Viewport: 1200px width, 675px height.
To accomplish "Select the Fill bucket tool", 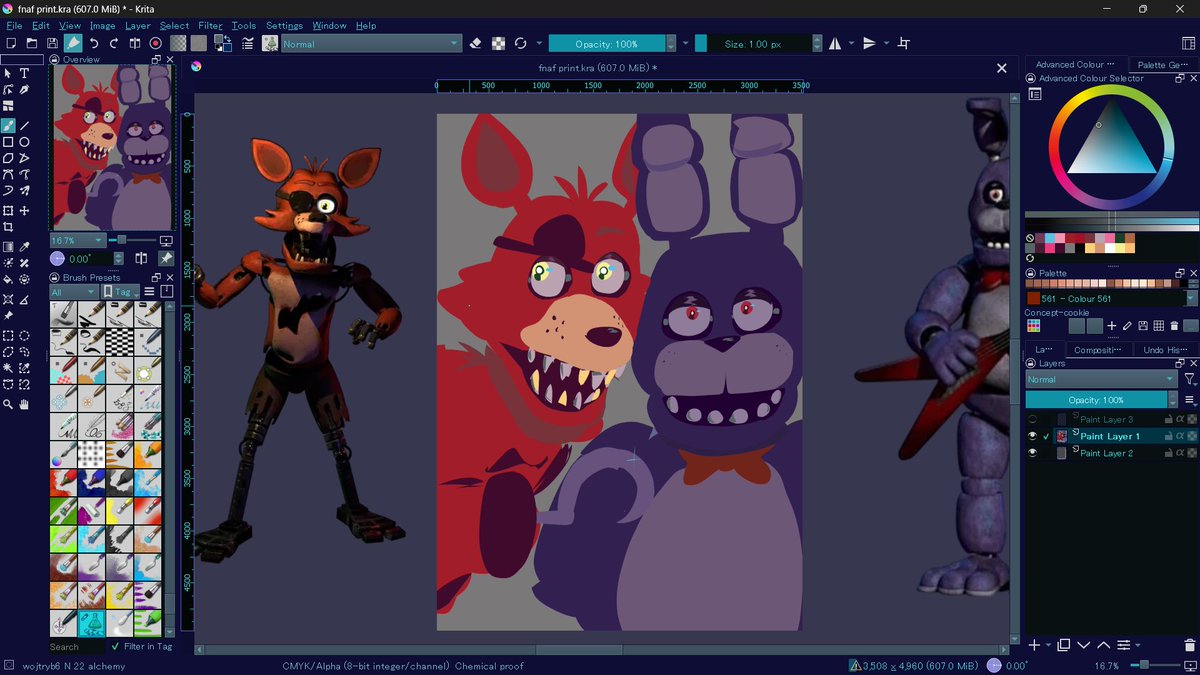I will 8,280.
